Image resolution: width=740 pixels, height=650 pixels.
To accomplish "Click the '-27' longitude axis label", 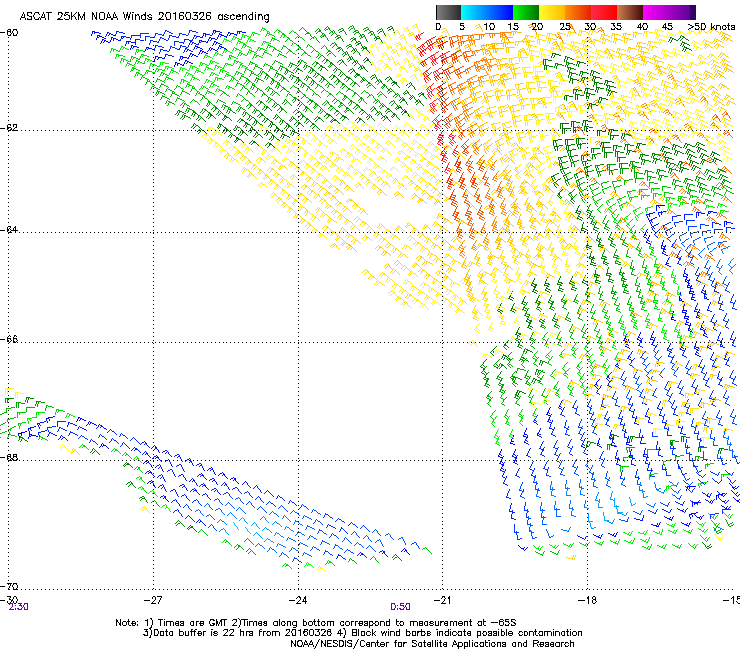I will pos(153,600).
